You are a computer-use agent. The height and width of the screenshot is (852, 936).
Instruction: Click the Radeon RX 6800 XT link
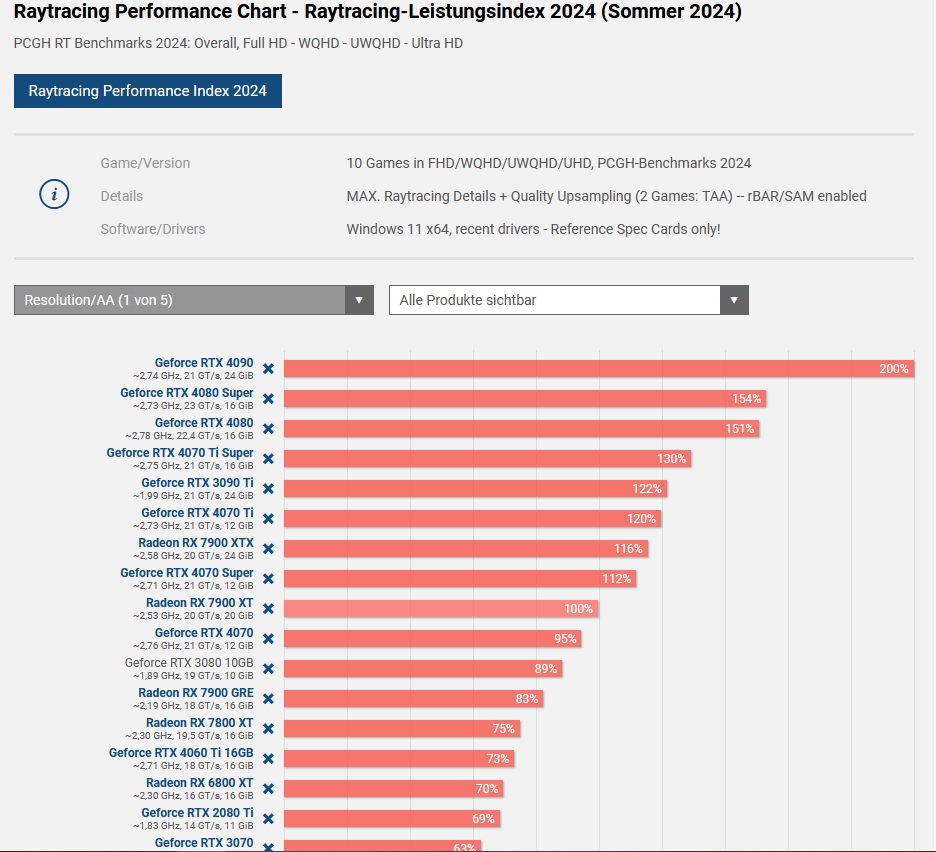point(200,782)
